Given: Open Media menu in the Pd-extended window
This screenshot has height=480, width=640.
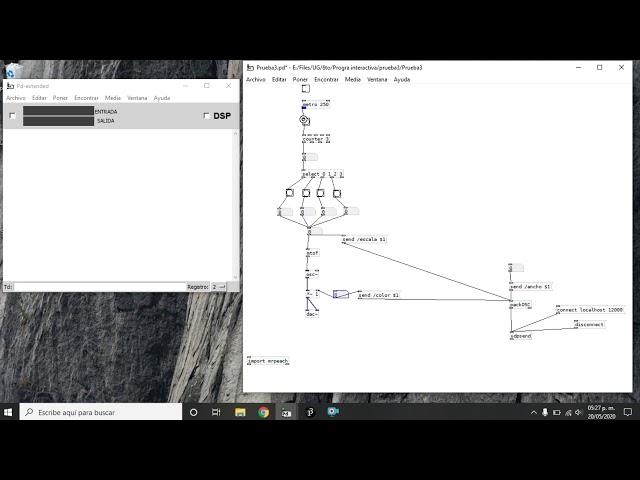Looking at the screenshot, I should pos(113,98).
